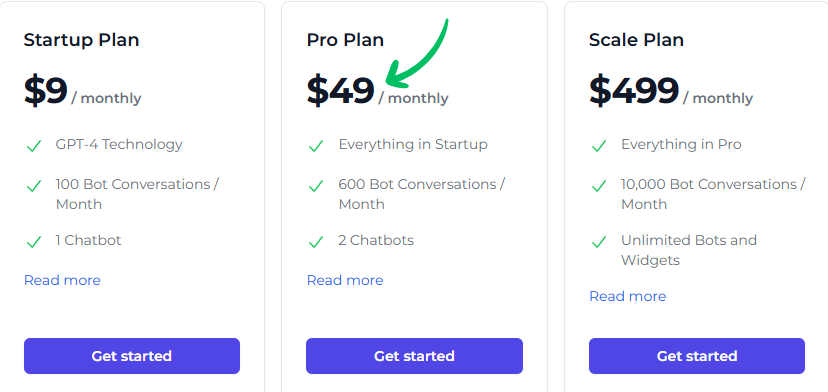Expand Read more under Startup Plan
The image size is (828, 392).
62,280
